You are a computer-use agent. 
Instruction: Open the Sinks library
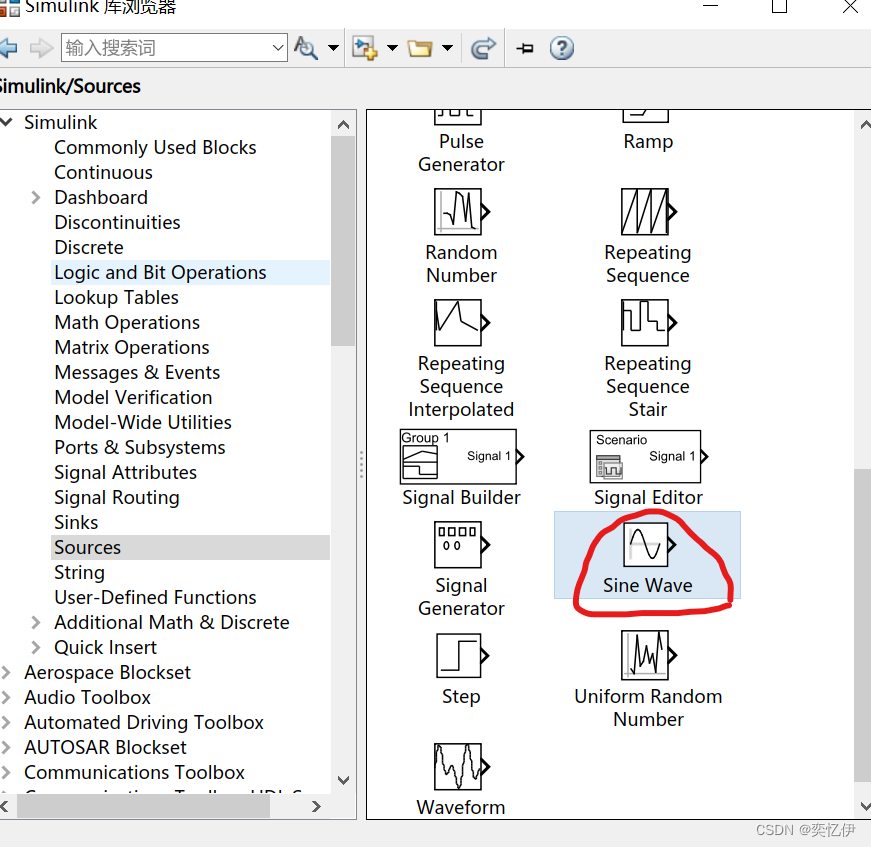pos(76,522)
